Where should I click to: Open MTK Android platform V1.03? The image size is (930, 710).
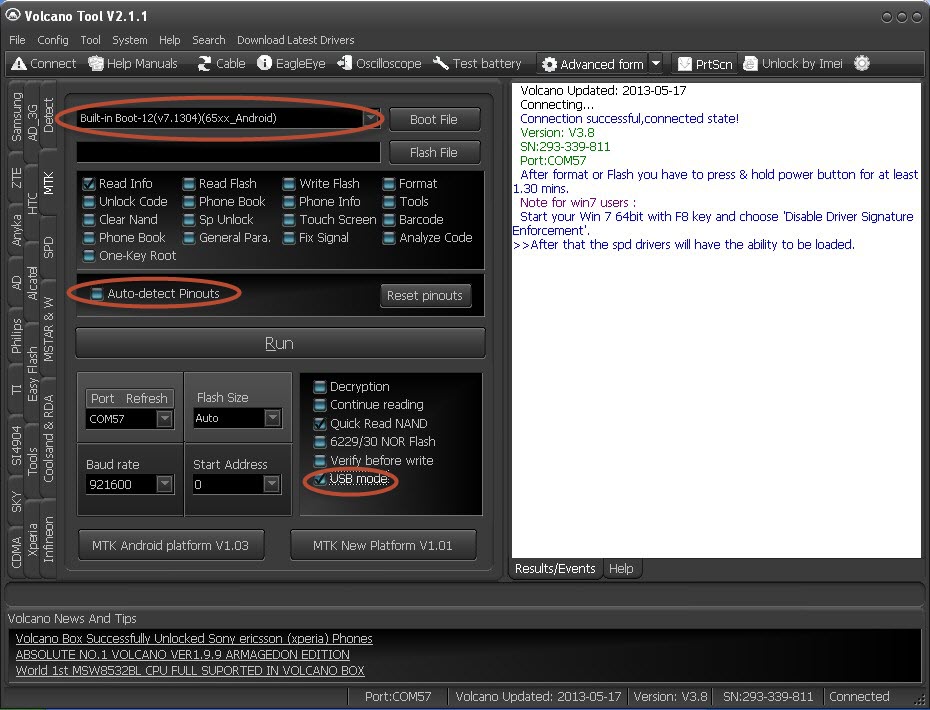[x=171, y=546]
